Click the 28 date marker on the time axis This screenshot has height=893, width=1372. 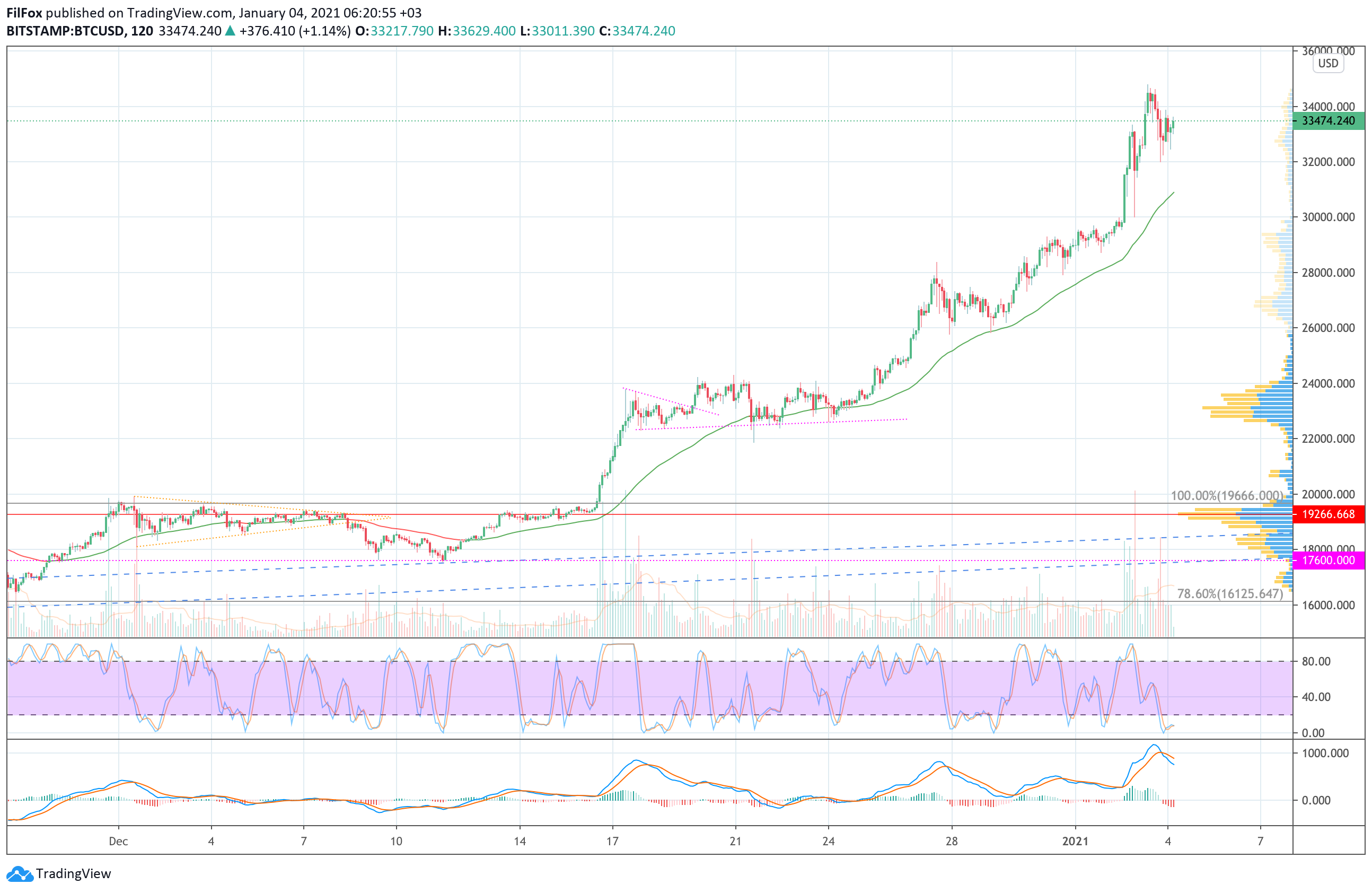pyautogui.click(x=952, y=842)
